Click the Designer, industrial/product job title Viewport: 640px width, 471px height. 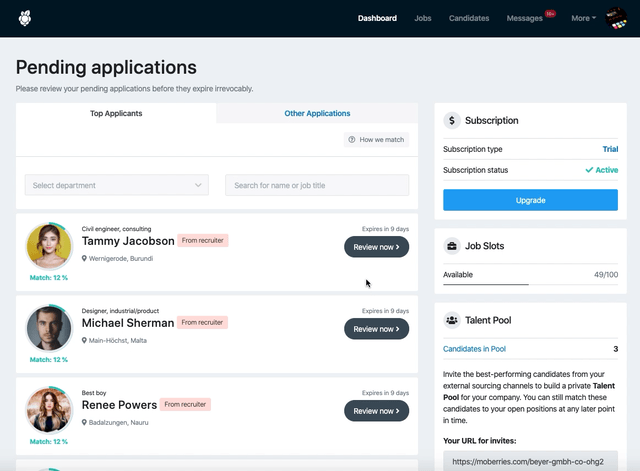(120, 311)
